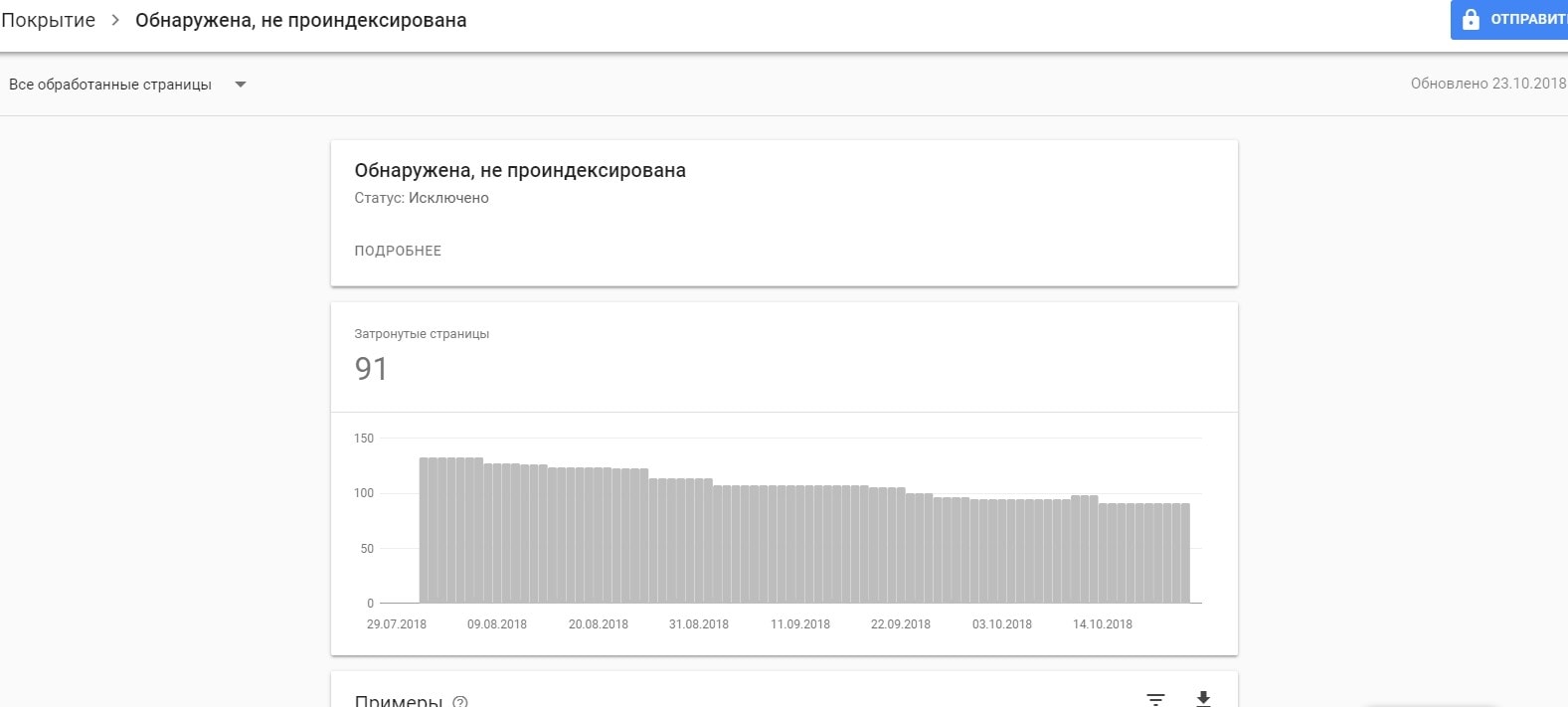Click the 11.09.2018 date on the chart axis
Viewport: 1568px width, 707px height.
[800, 624]
